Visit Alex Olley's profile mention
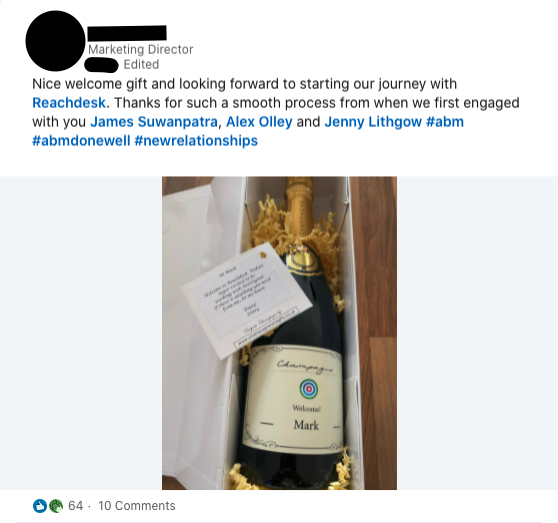558x523 pixels. 259,122
